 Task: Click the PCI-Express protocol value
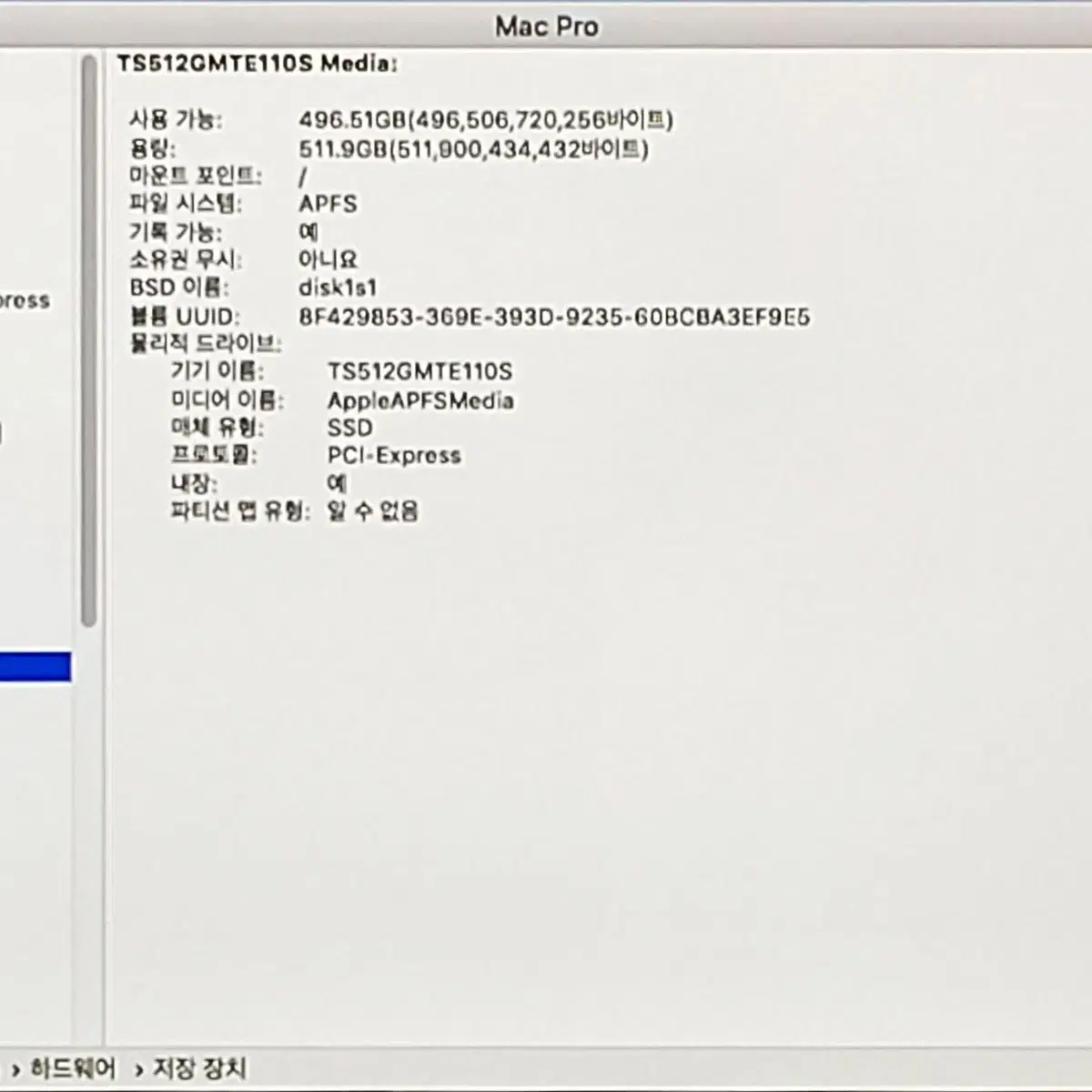tap(394, 455)
